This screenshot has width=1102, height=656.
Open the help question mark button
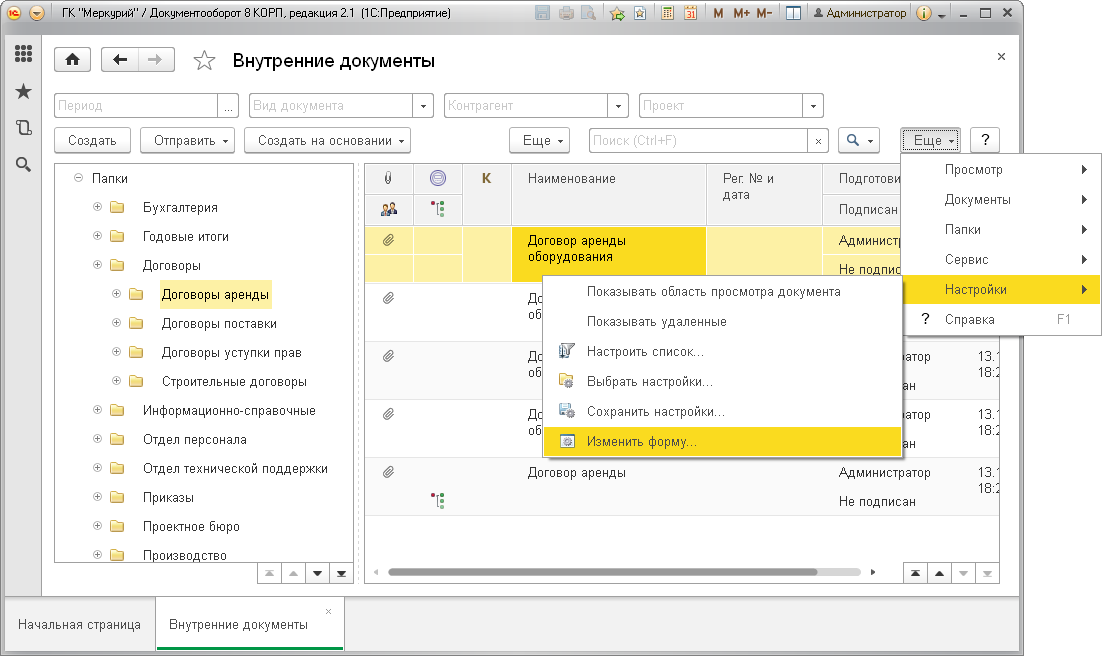tap(985, 140)
